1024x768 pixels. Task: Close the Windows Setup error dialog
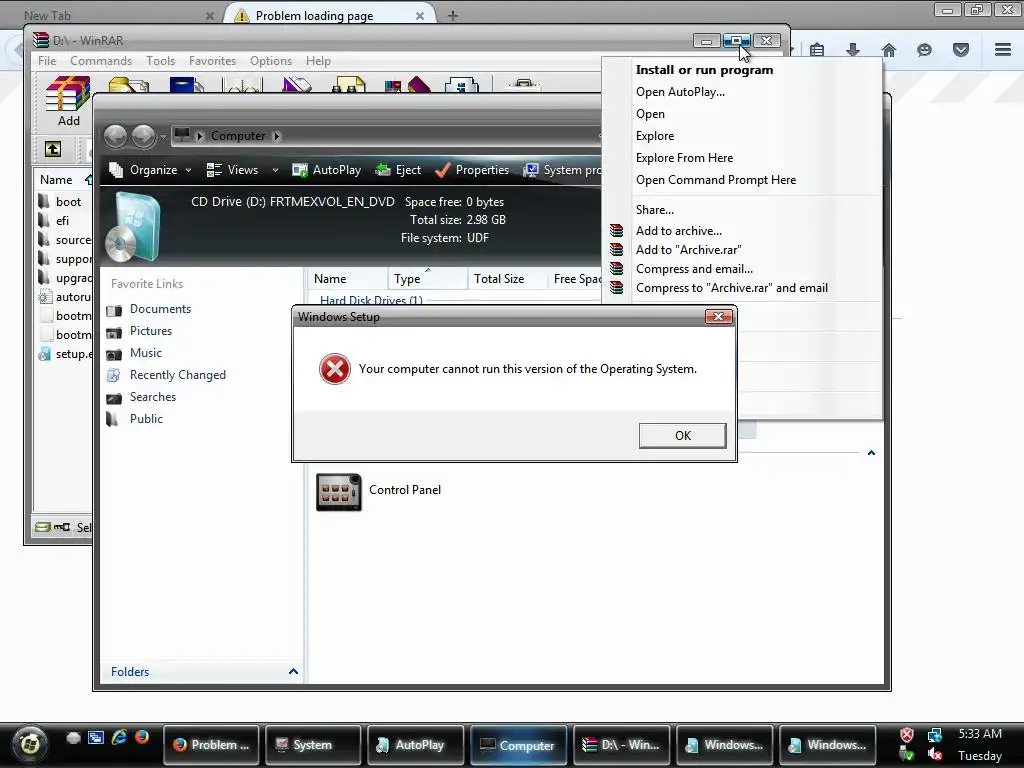[718, 317]
